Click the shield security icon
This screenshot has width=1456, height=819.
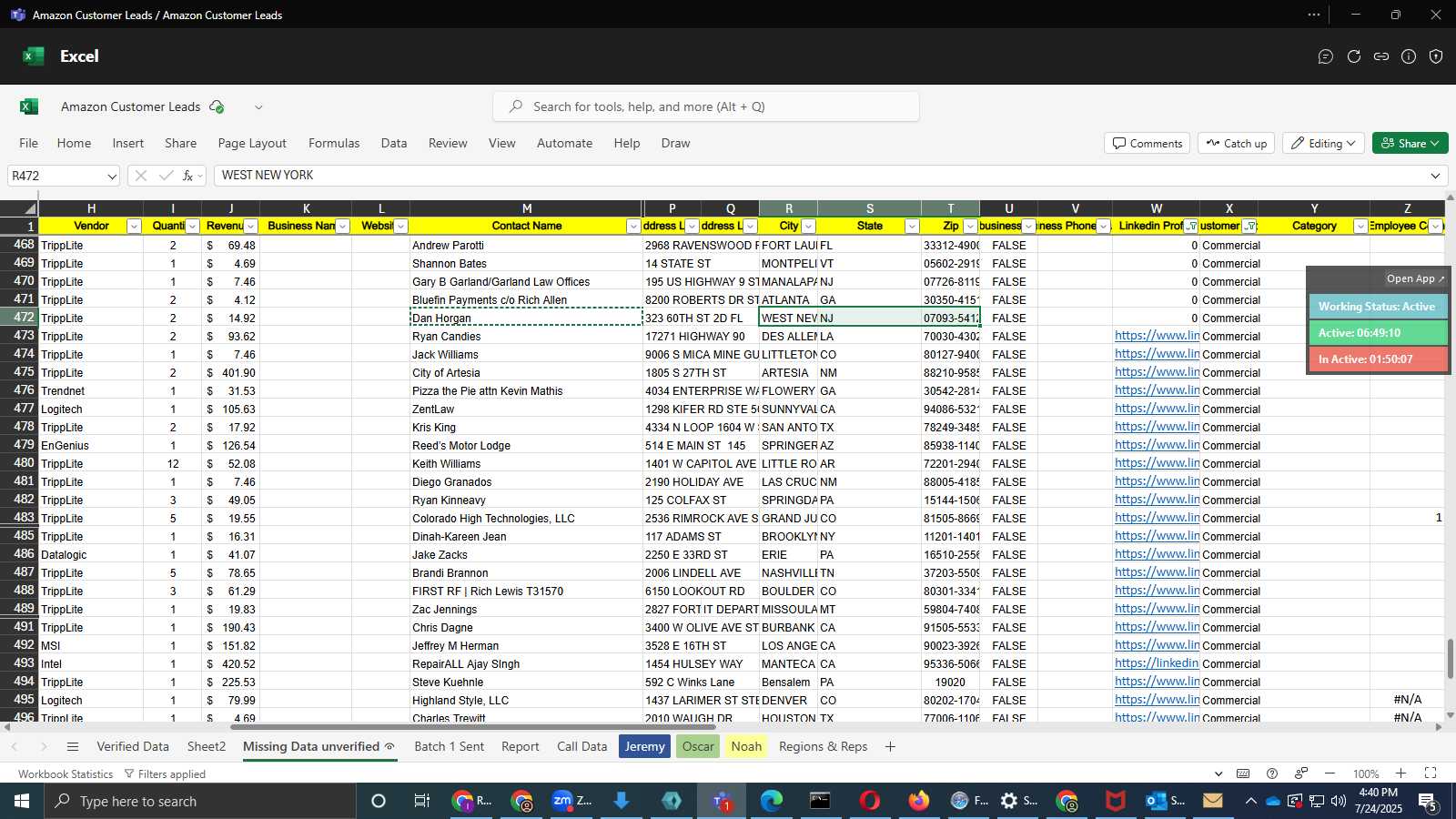[x=1436, y=56]
